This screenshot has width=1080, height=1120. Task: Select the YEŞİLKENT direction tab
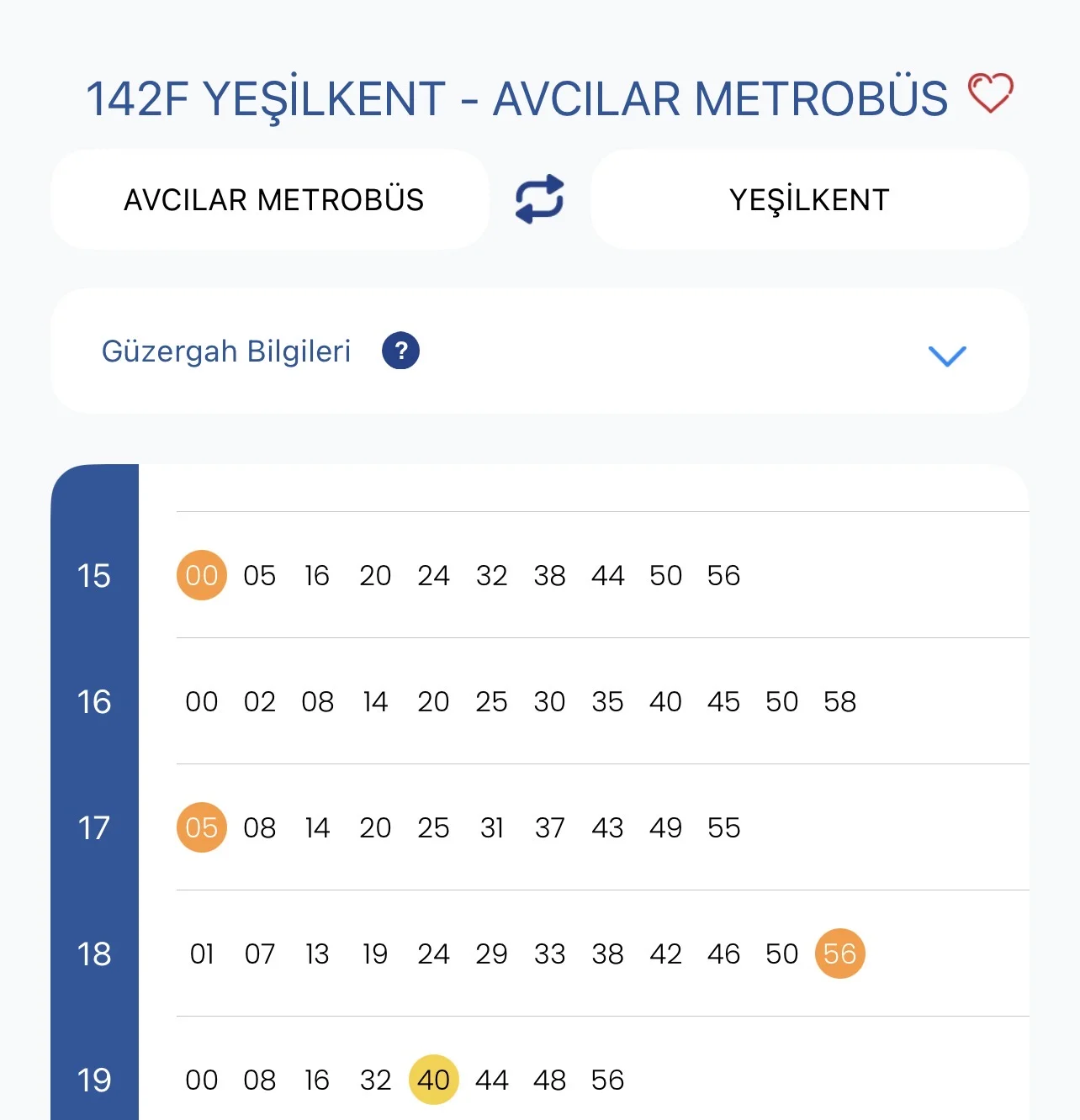point(809,200)
